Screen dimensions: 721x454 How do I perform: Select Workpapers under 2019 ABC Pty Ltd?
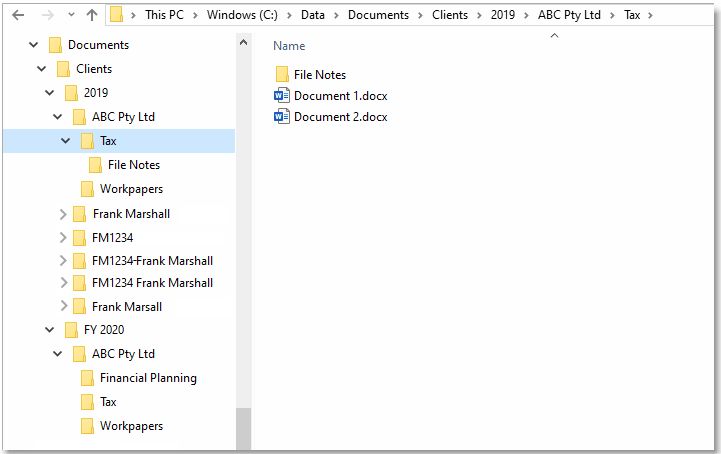click(x=132, y=189)
